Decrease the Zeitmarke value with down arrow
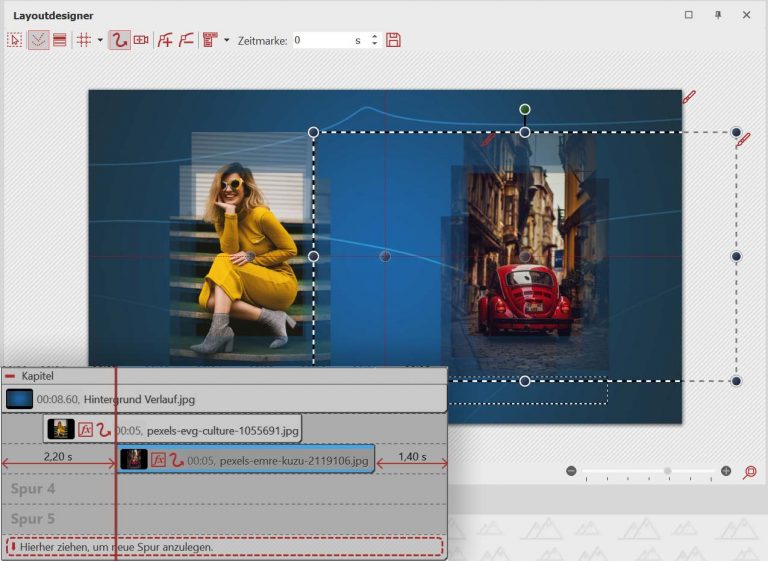Screen dimensions: 768x561 375,44
